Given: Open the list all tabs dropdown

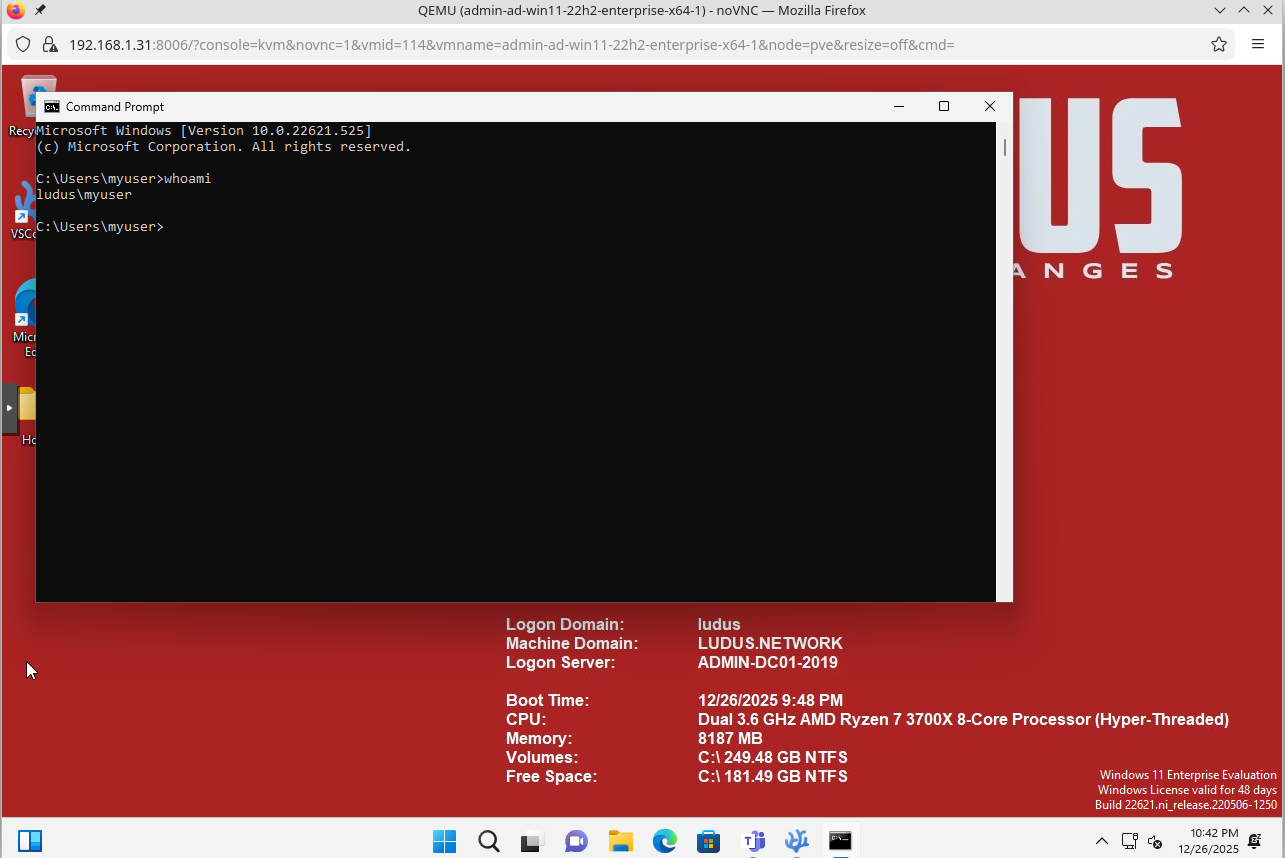Looking at the screenshot, I should tap(1220, 11).
